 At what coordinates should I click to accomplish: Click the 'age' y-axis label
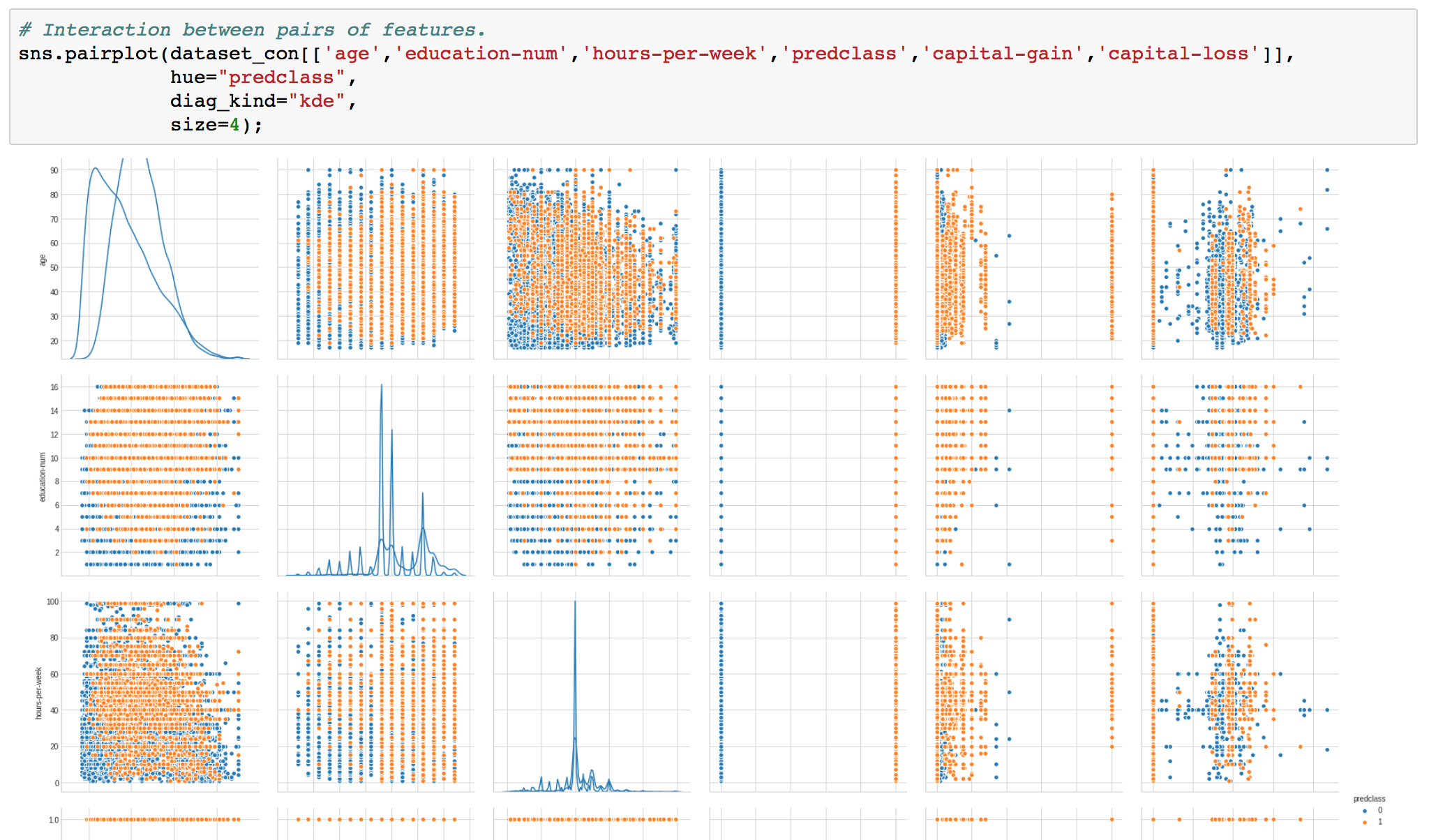click(x=42, y=260)
